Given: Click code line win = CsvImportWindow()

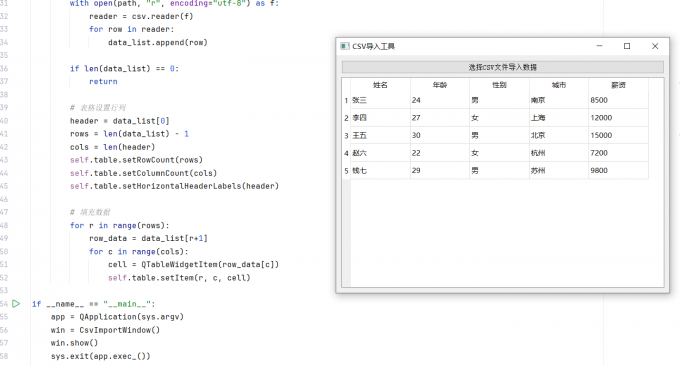Looking at the screenshot, I should point(105,330).
